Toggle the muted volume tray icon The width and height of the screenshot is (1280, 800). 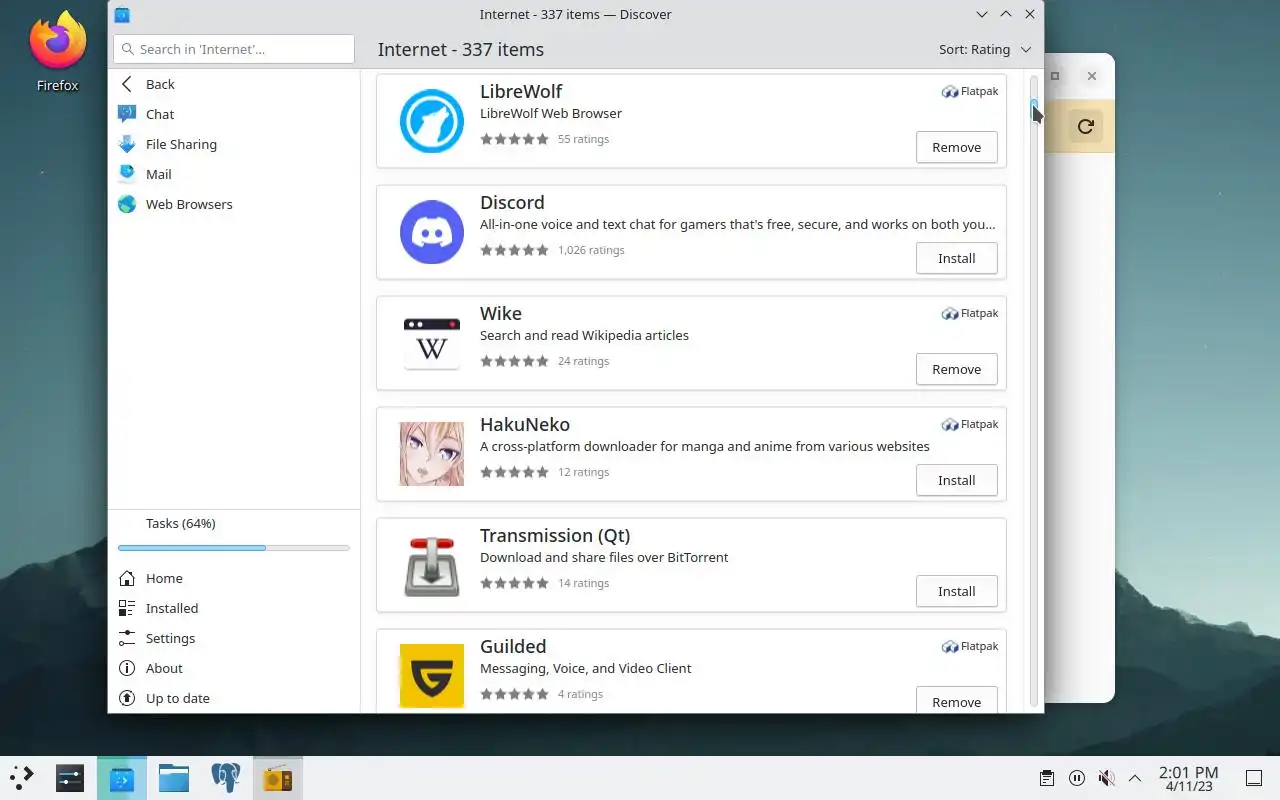point(1106,778)
